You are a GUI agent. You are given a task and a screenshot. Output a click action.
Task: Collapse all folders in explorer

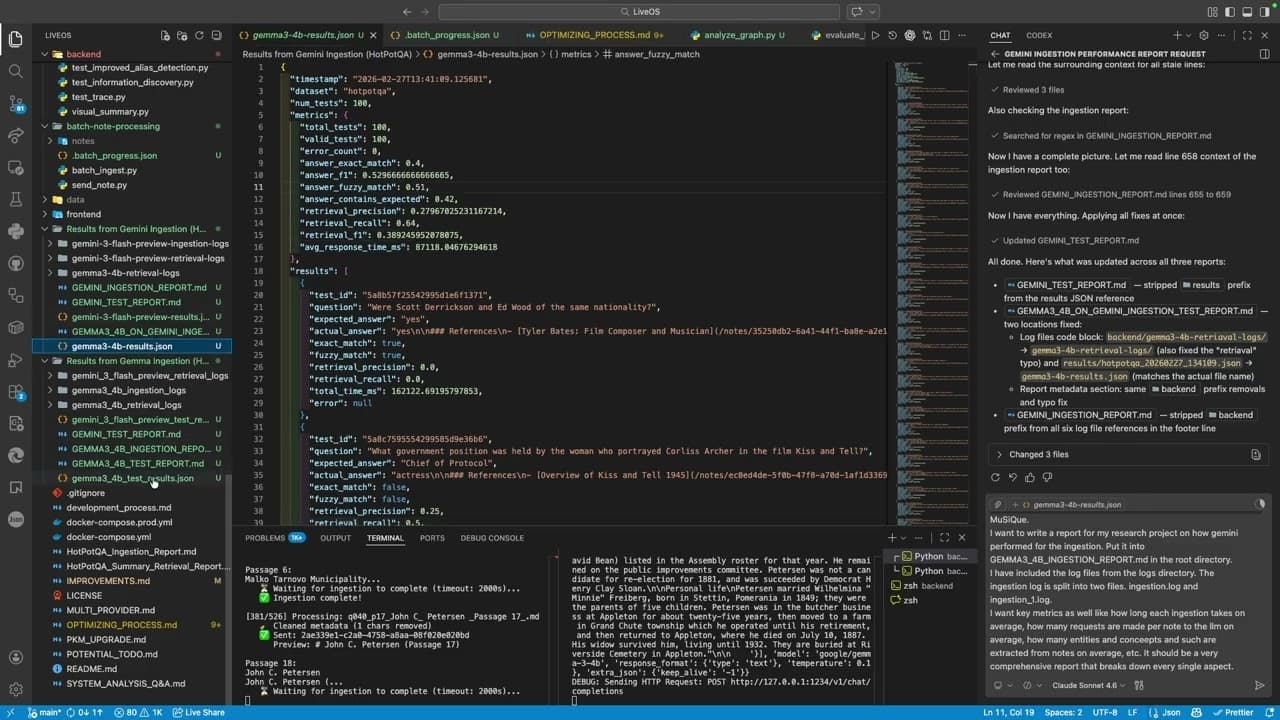click(216, 35)
